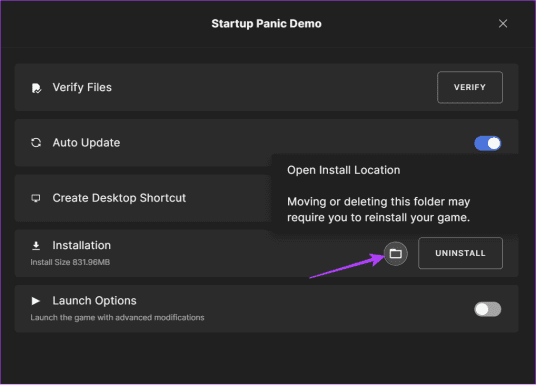Select the Verify Files label
The height and width of the screenshot is (385, 536).
coord(82,88)
